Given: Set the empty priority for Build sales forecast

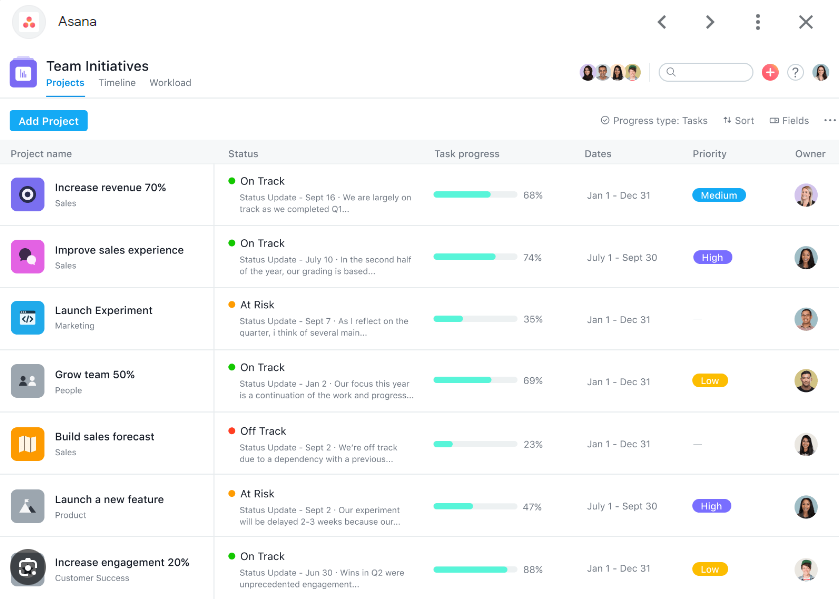Looking at the screenshot, I should (697, 444).
